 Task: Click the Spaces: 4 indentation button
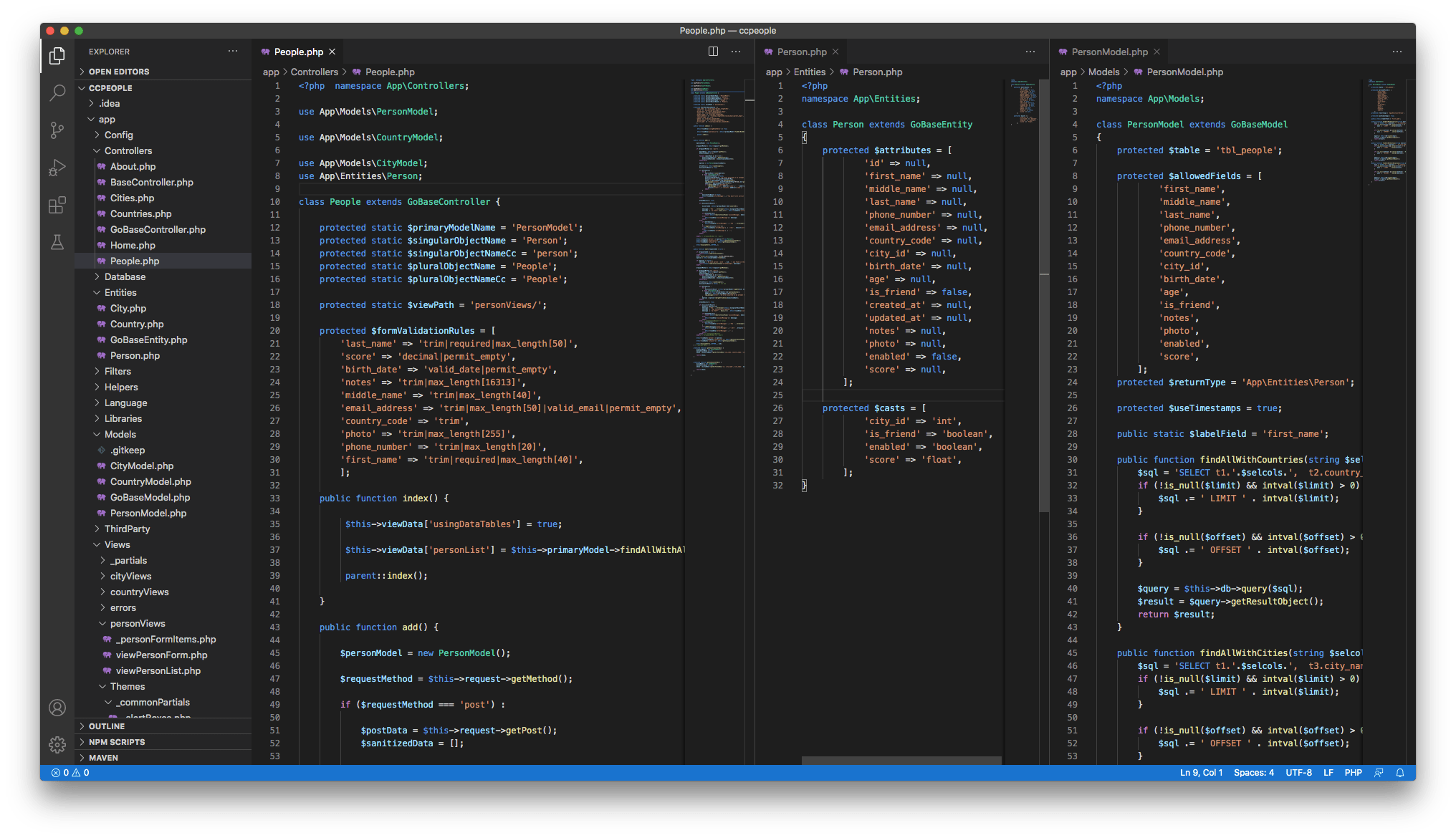tap(1253, 773)
